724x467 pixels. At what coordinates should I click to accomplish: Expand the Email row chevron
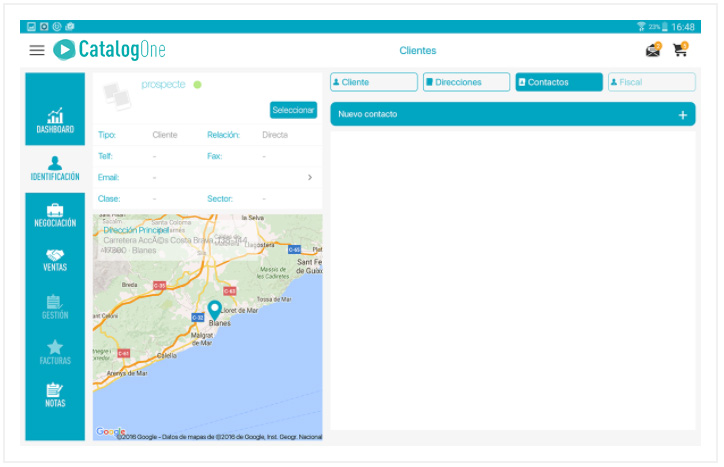pos(310,177)
